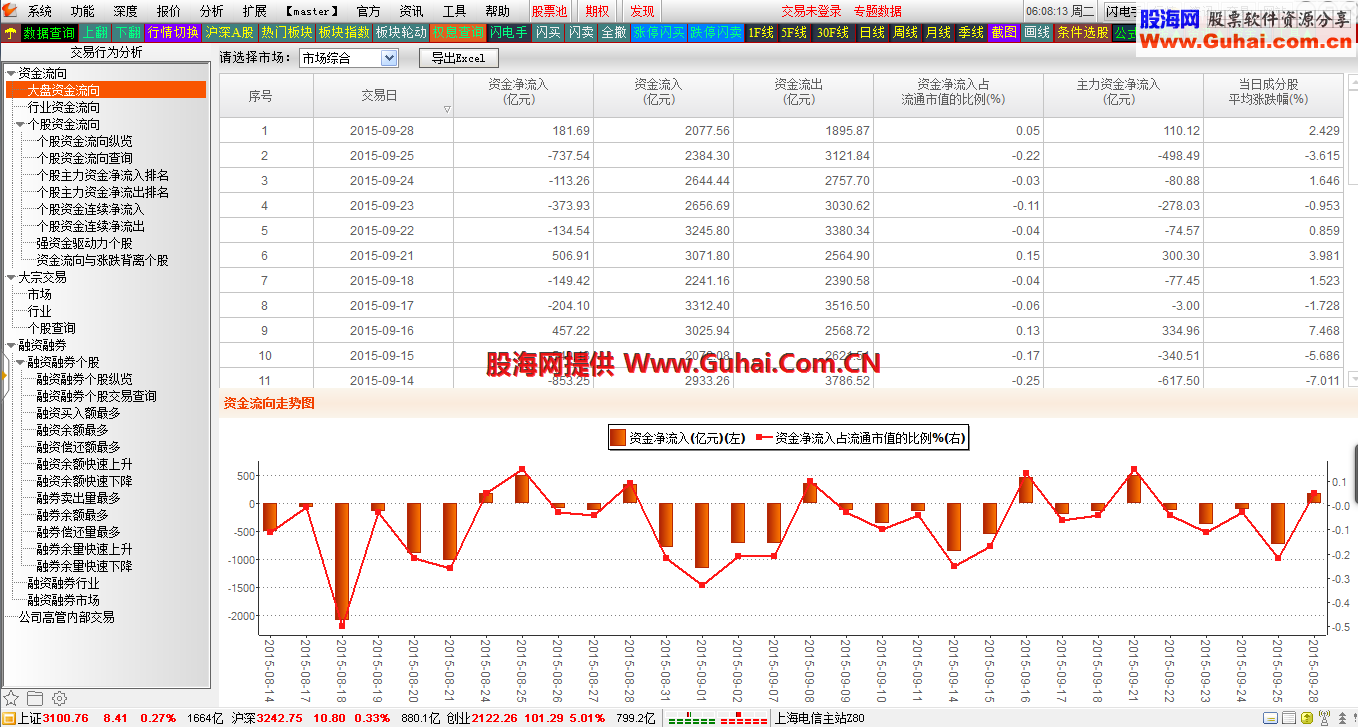Click 权息查询 toolbar button
Screen dimensions: 1358x727
point(458,32)
